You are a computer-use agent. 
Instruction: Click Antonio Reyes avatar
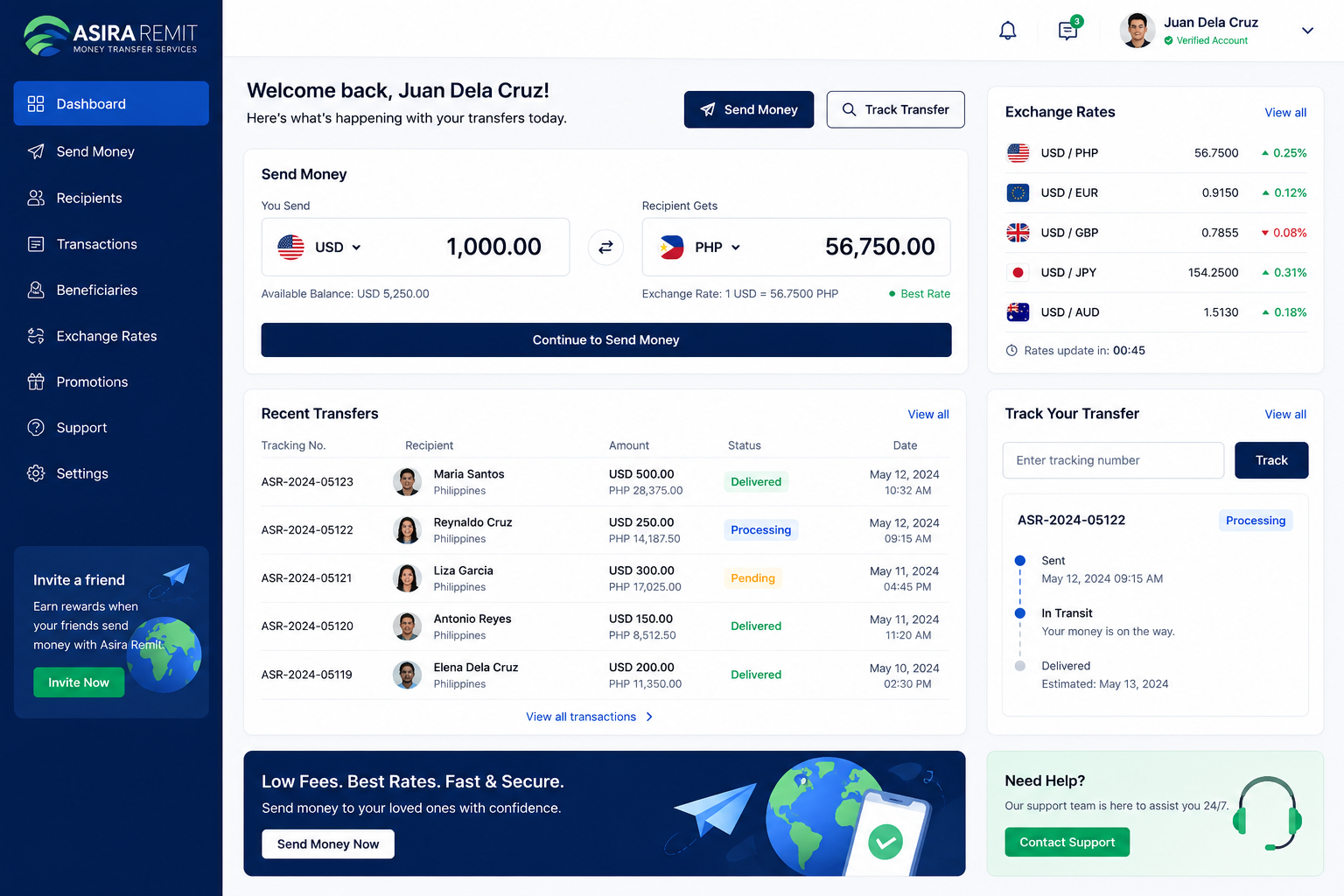[x=407, y=626]
